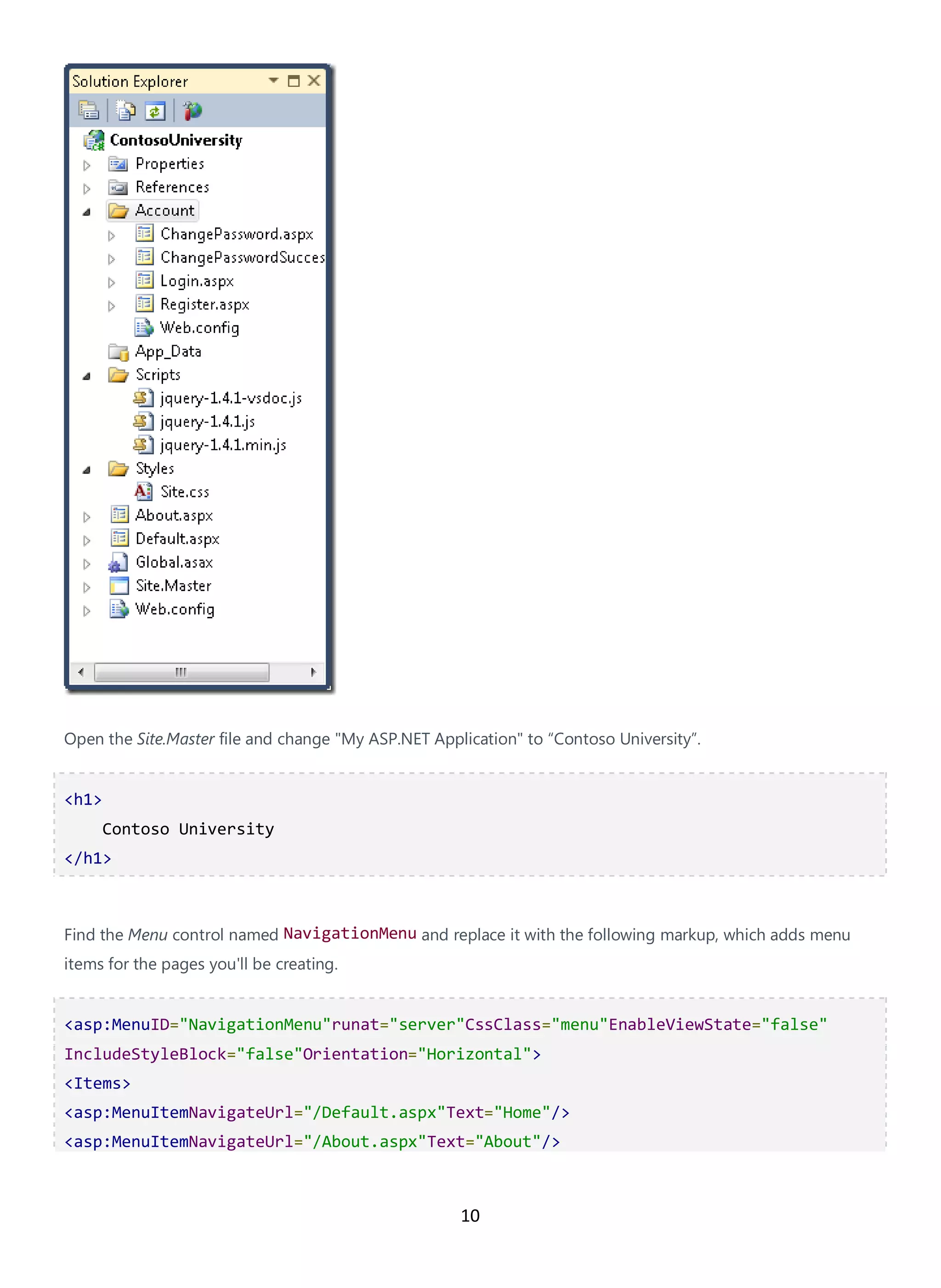Click the Properties toolbar icon in Solution Explorer
Viewport: 941px width, 1288px height.
pos(89,111)
